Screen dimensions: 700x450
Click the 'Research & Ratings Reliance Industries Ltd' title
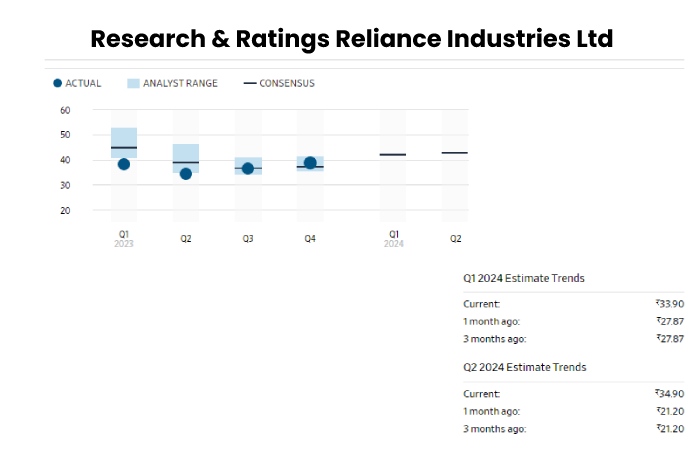(x=352, y=38)
